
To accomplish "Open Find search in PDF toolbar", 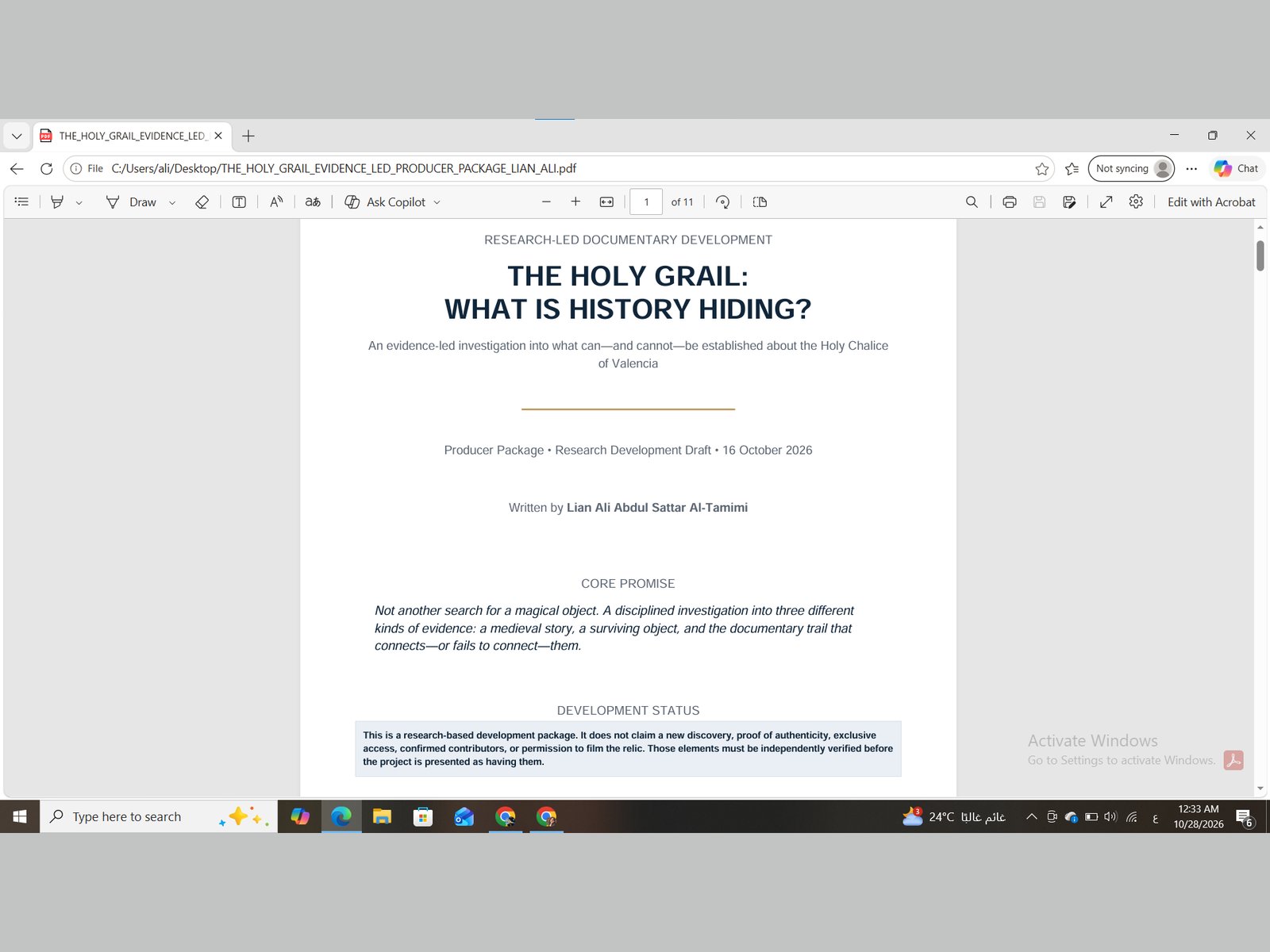I will click(x=972, y=202).
